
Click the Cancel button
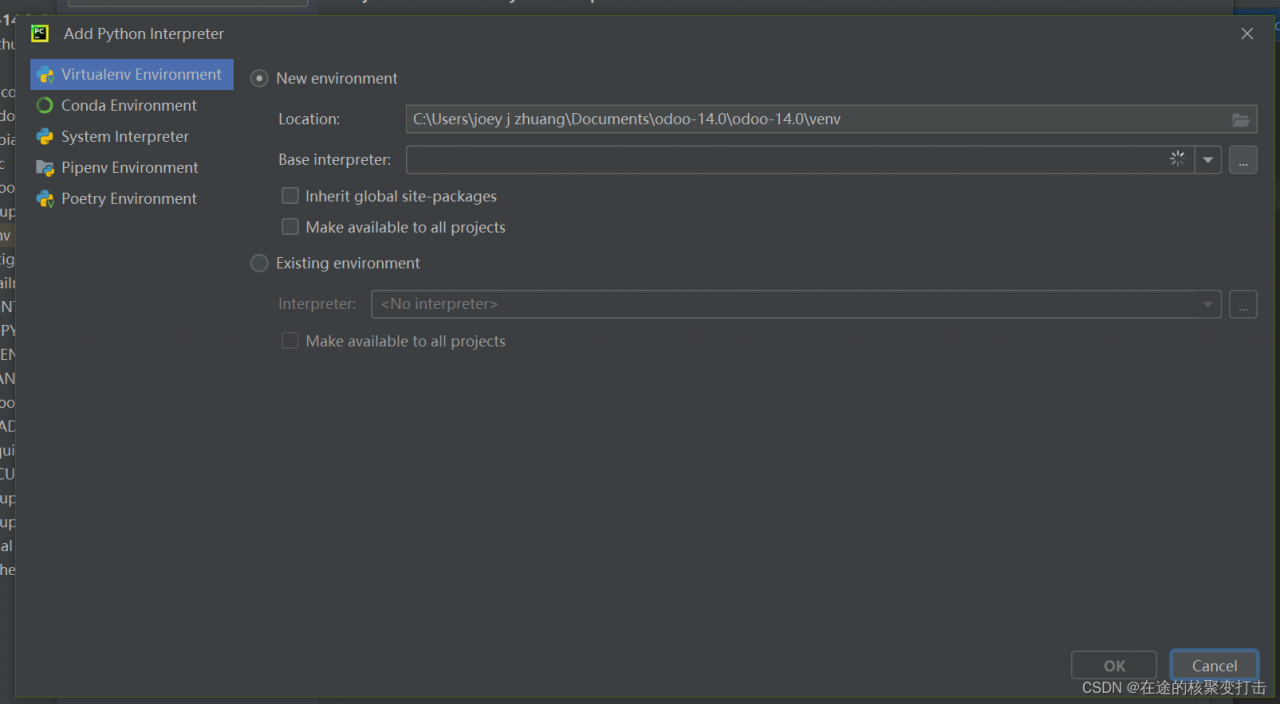pyautogui.click(x=1214, y=666)
